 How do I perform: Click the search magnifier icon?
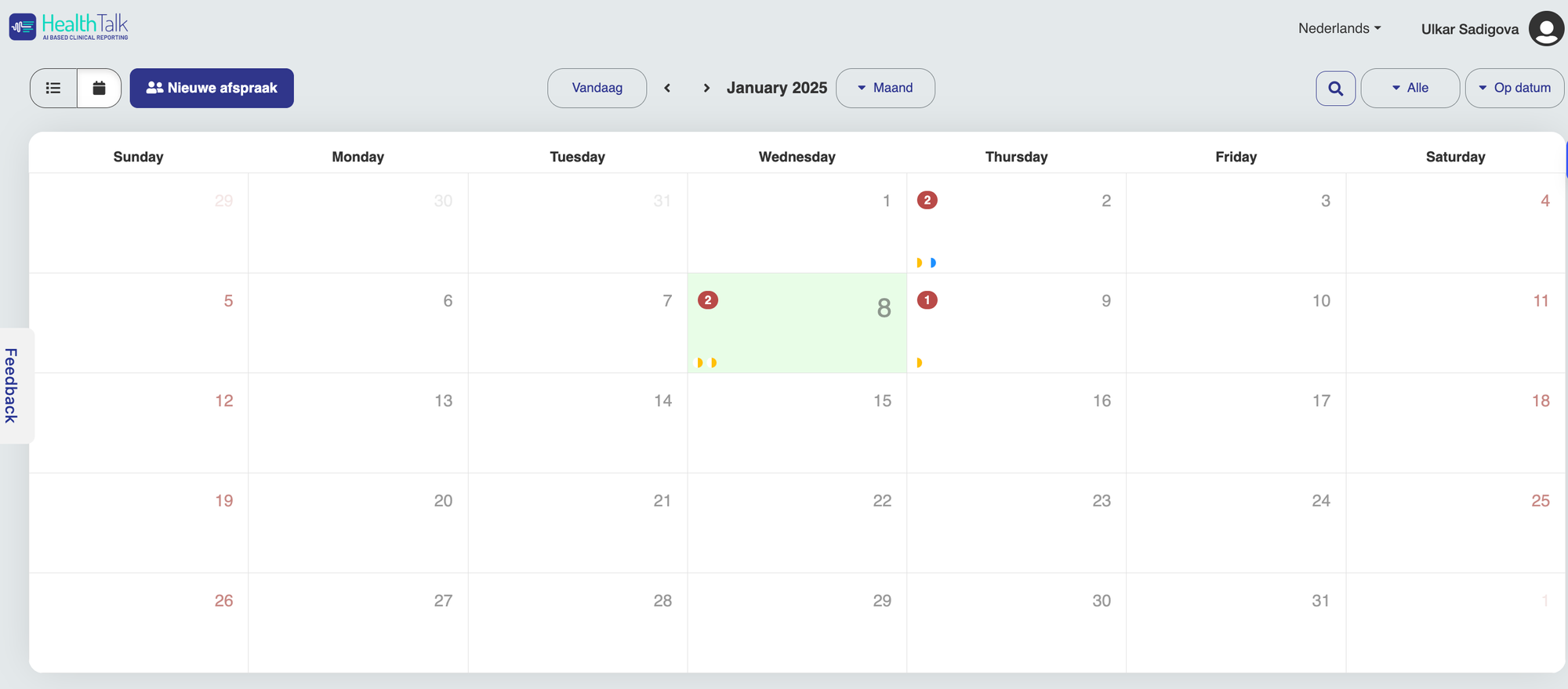[1335, 88]
